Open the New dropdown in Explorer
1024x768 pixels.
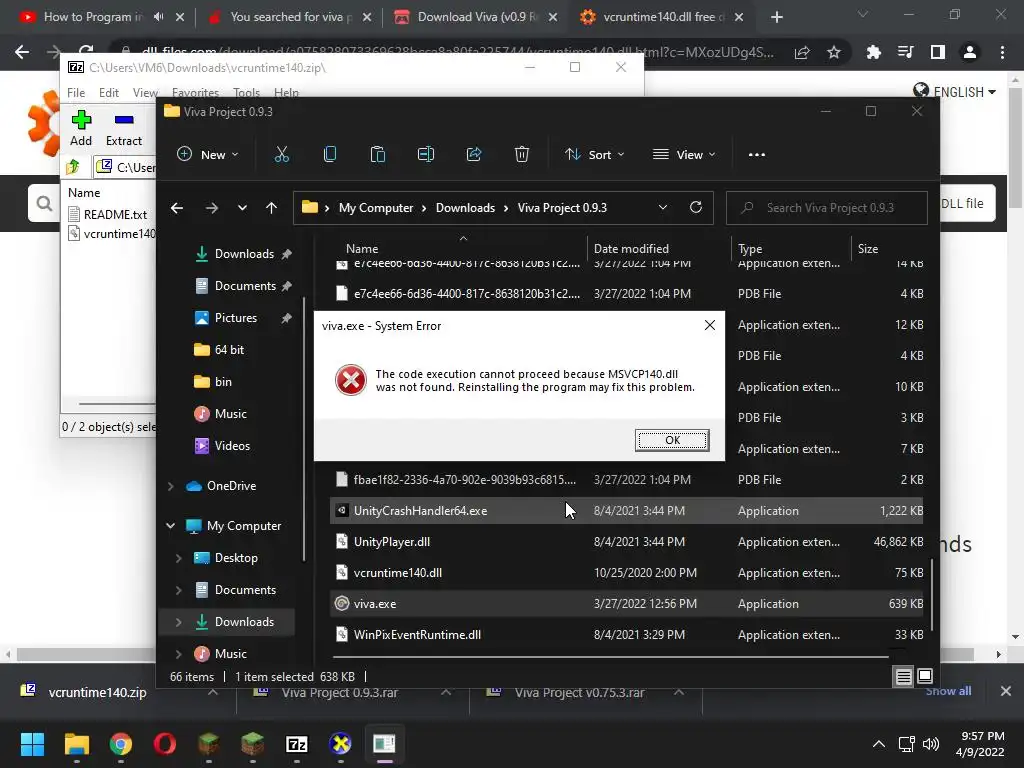208,155
